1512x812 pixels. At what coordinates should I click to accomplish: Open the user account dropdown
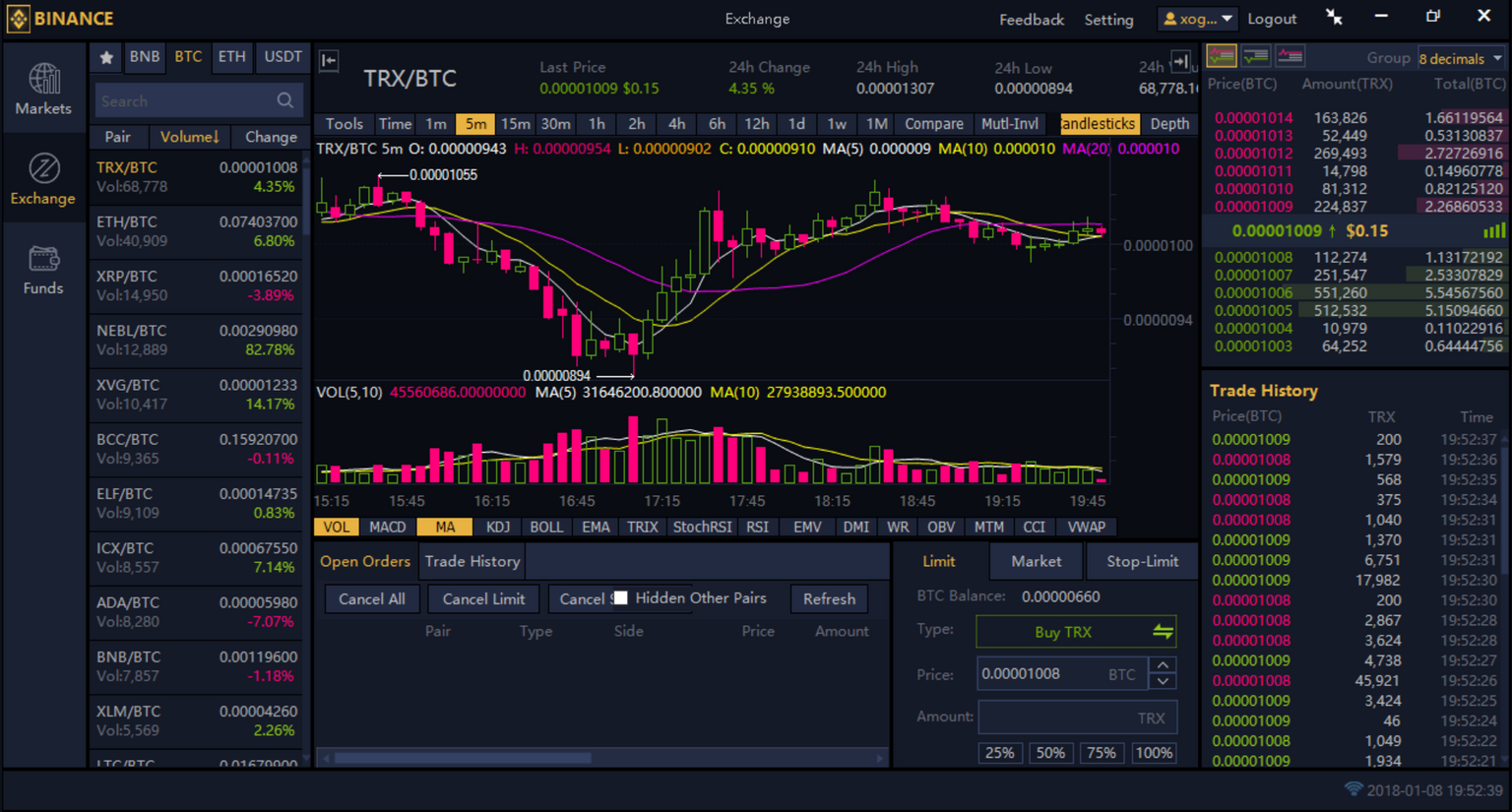pyautogui.click(x=1197, y=19)
